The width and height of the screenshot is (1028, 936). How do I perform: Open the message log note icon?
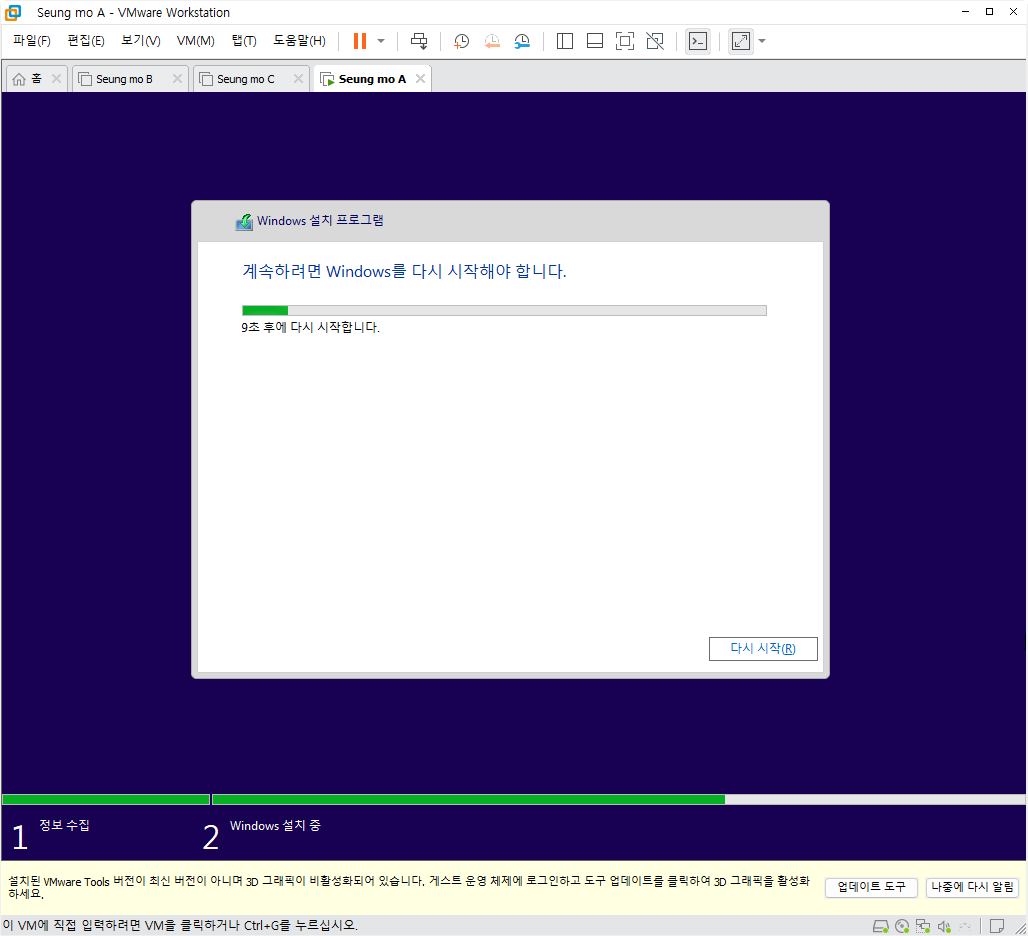(x=997, y=926)
